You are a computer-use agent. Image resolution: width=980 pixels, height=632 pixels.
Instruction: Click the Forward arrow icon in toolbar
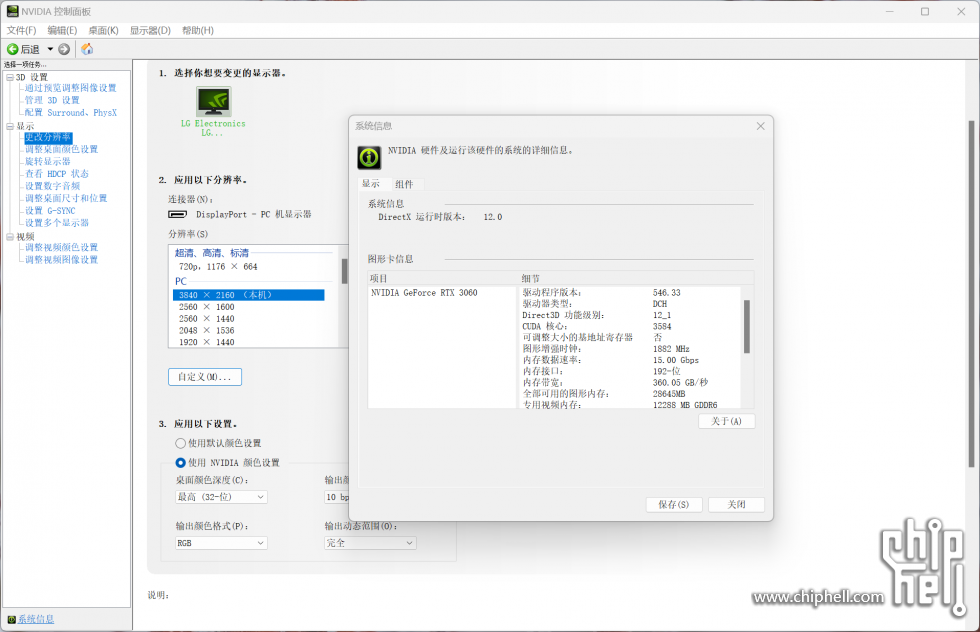64,49
